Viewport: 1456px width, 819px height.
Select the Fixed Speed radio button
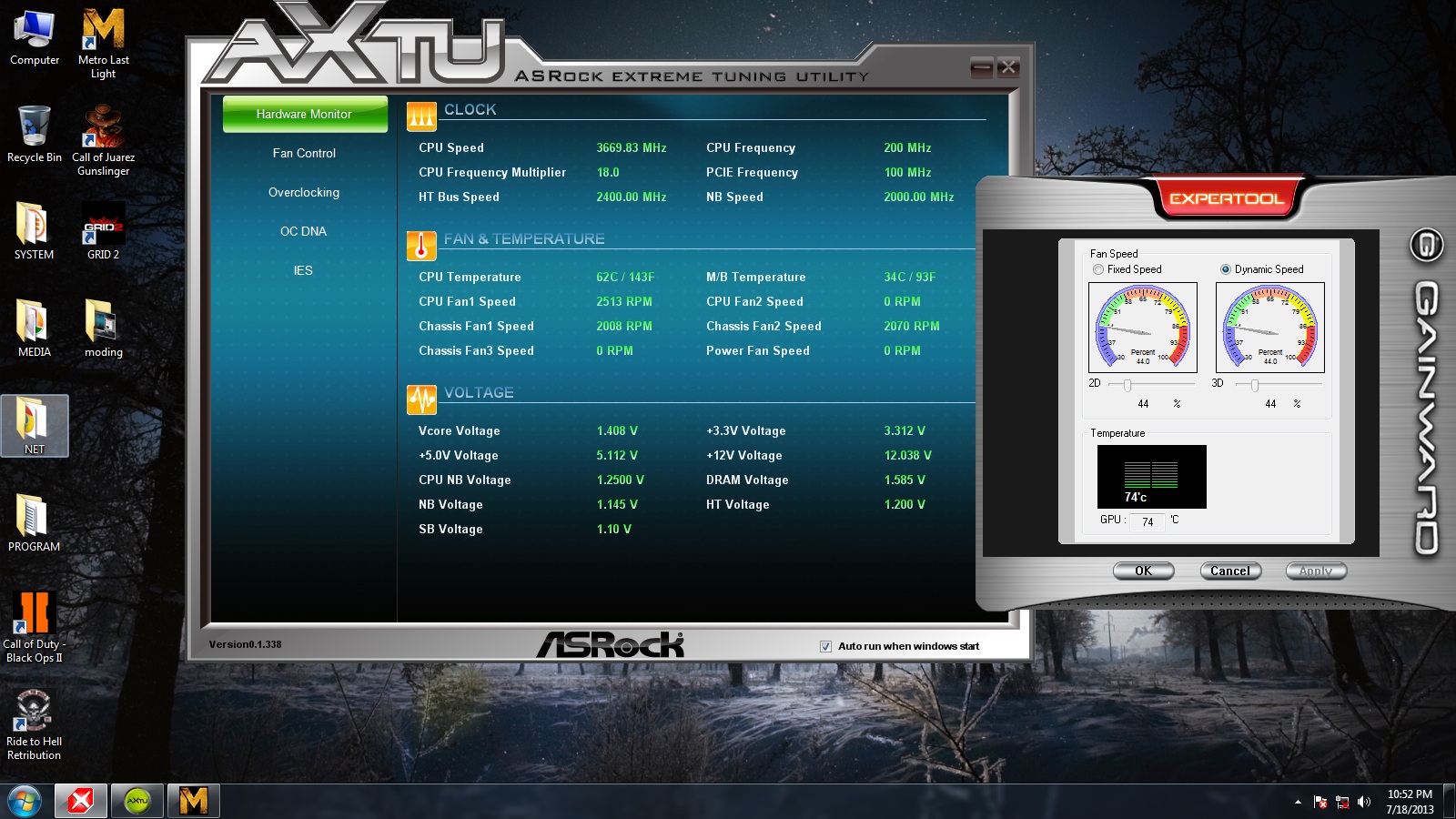[1098, 269]
